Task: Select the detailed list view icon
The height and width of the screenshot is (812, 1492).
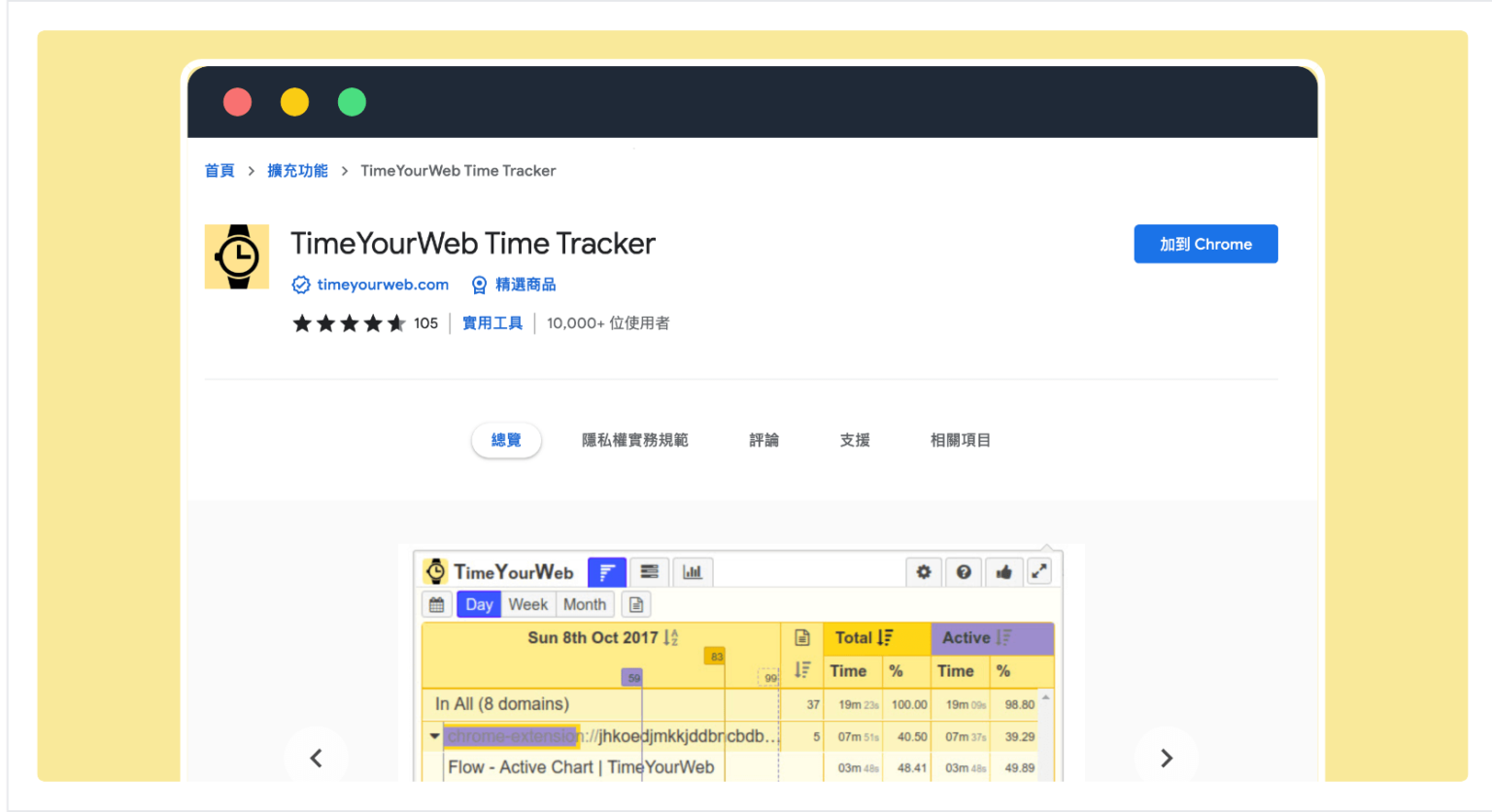Action: (x=650, y=572)
